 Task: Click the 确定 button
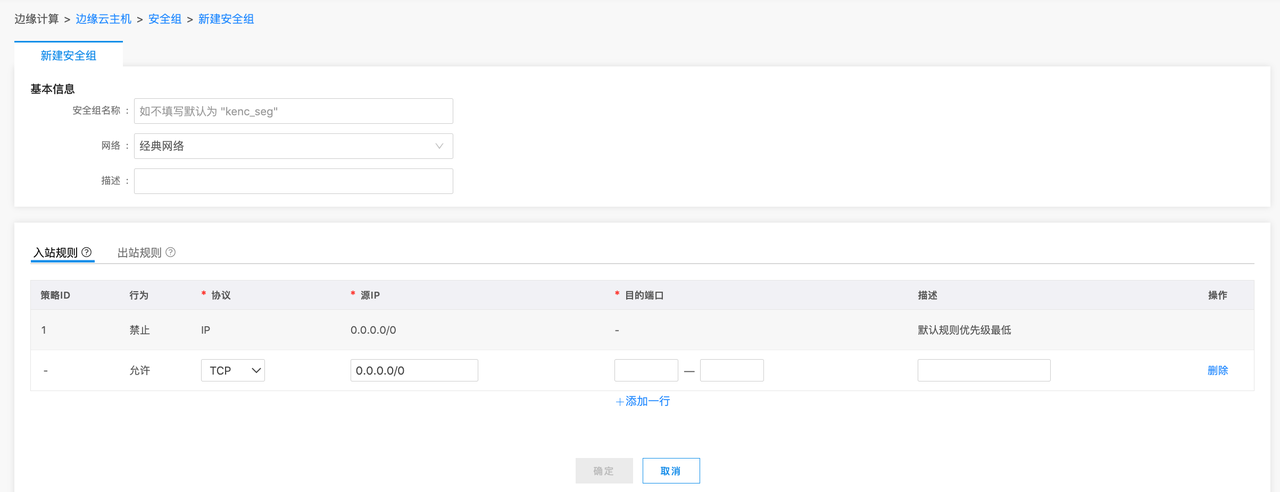click(x=604, y=471)
